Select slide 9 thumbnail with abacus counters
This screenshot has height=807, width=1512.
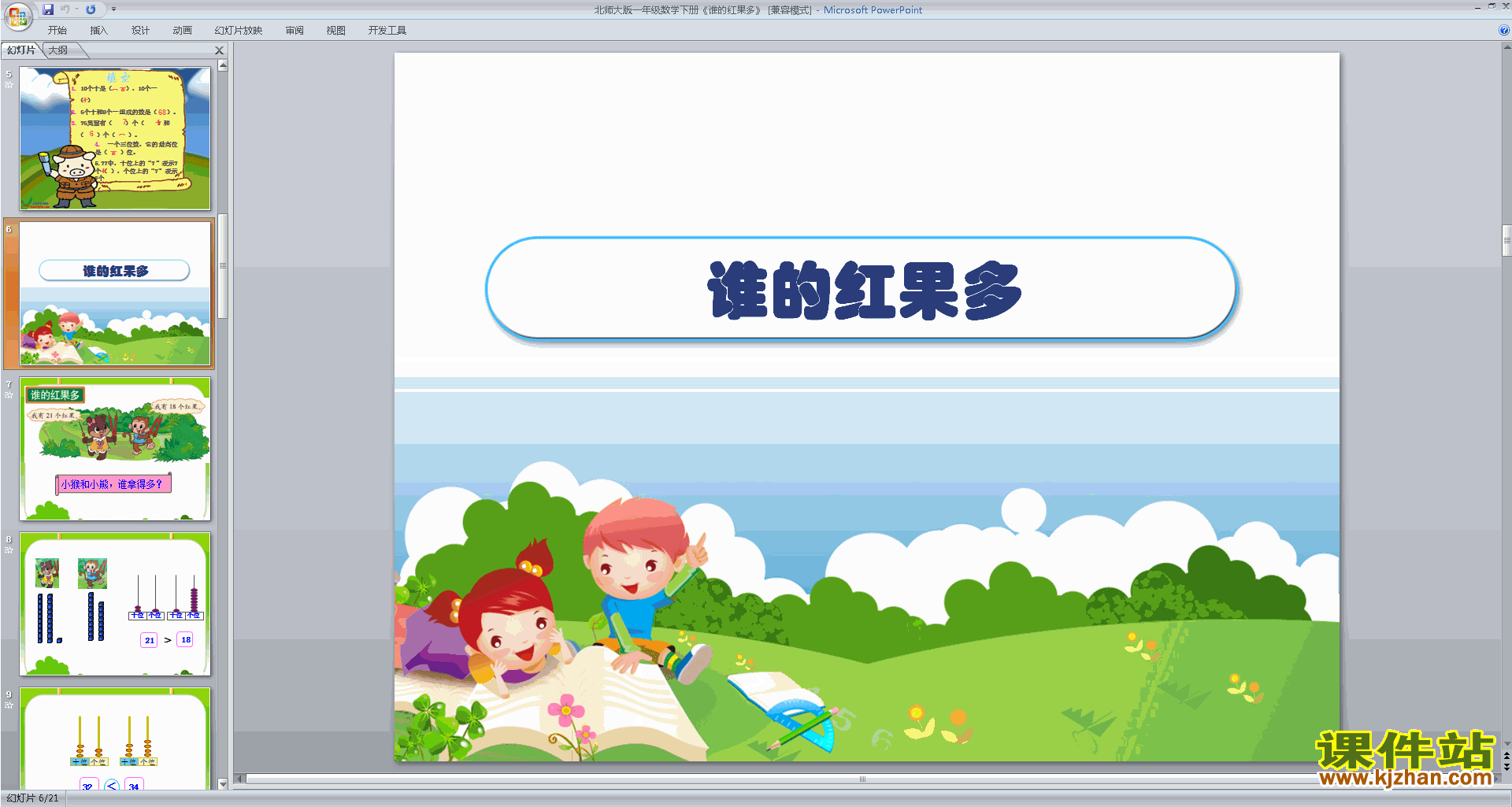tap(115, 738)
